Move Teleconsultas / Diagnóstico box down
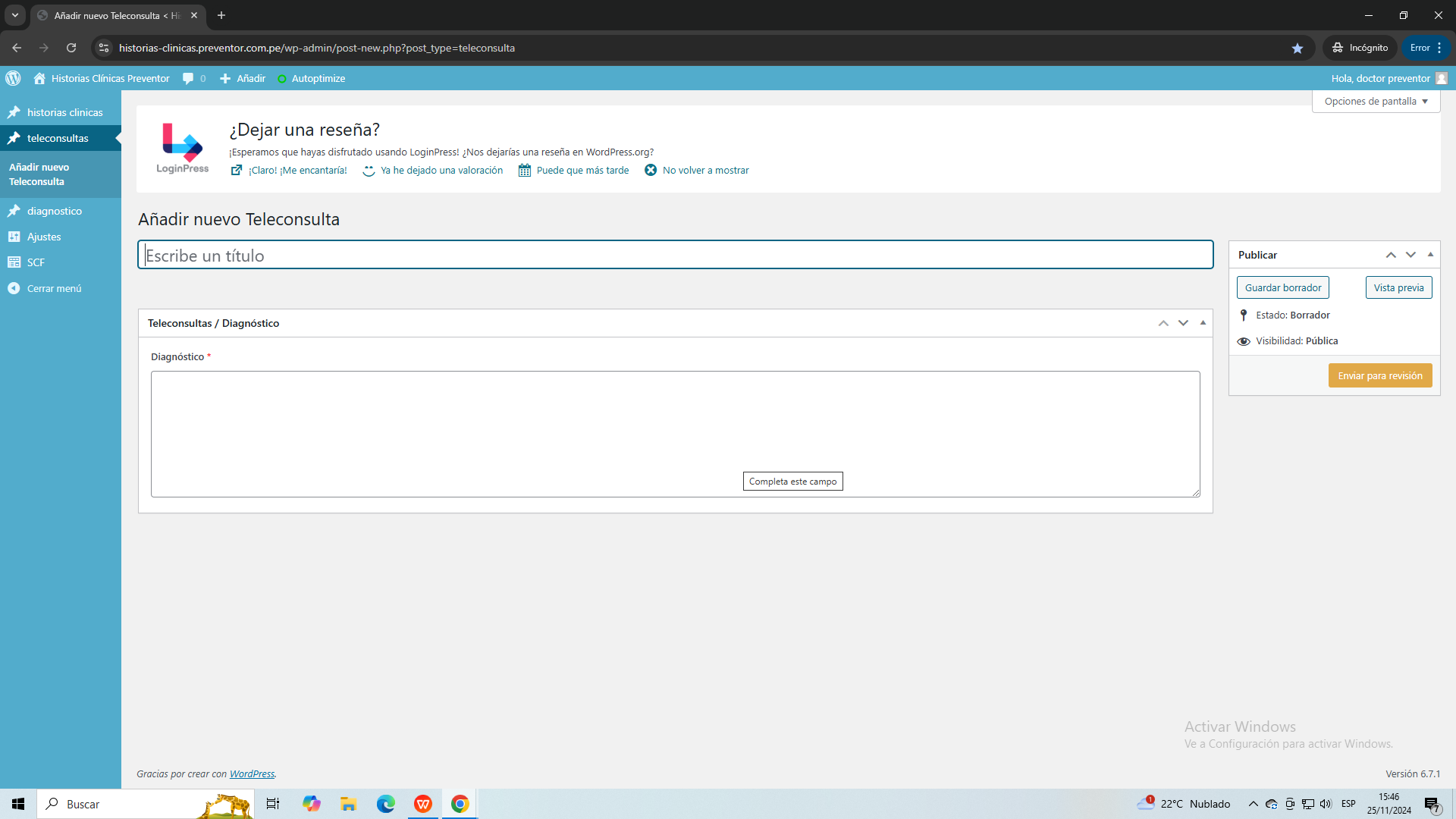The height and width of the screenshot is (819, 1456). point(1183,323)
